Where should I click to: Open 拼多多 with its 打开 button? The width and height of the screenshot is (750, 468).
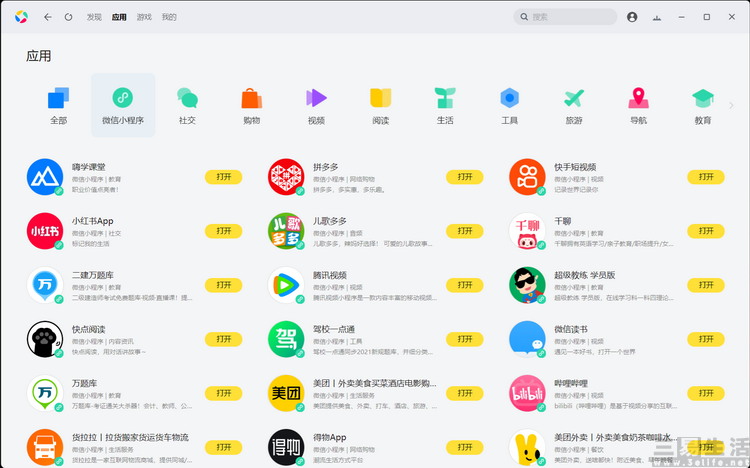click(x=465, y=177)
